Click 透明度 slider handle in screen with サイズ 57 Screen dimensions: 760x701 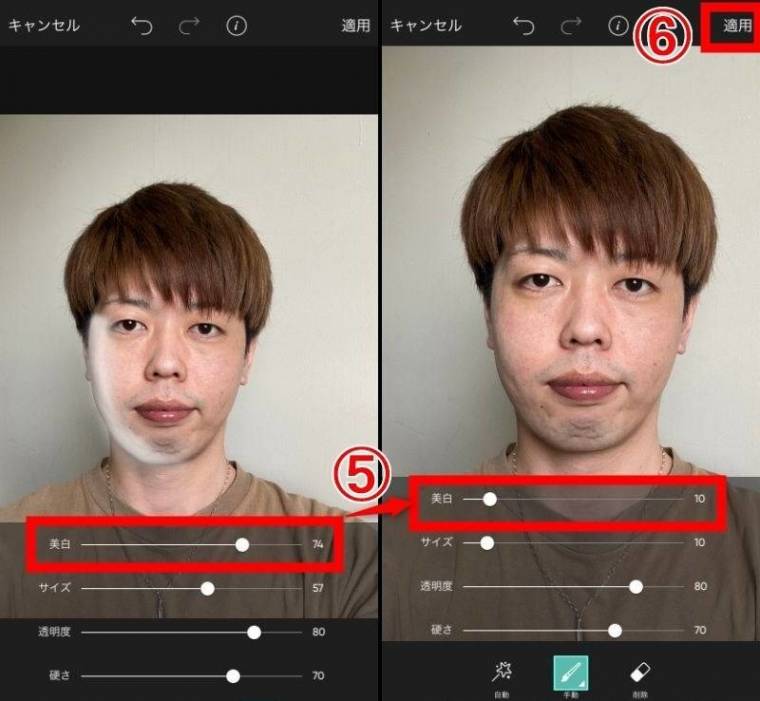point(254,632)
